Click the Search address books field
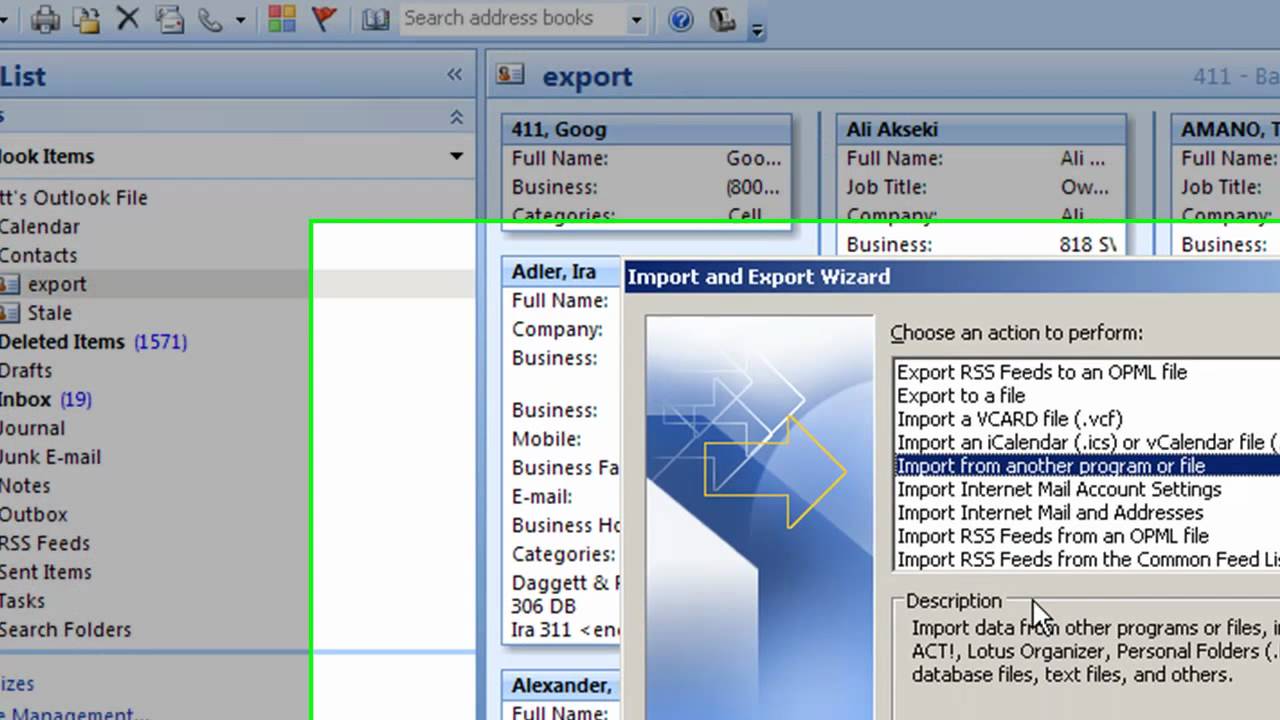 (512, 18)
